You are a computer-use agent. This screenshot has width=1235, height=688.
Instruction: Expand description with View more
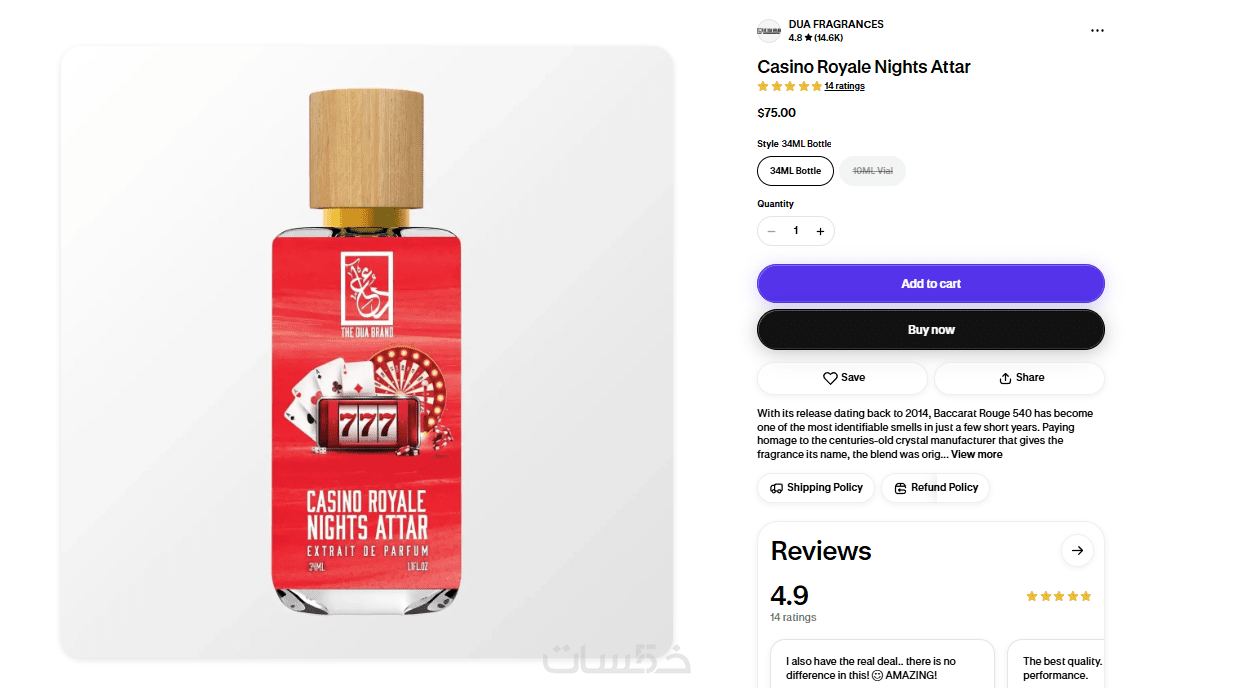pyautogui.click(x=976, y=454)
